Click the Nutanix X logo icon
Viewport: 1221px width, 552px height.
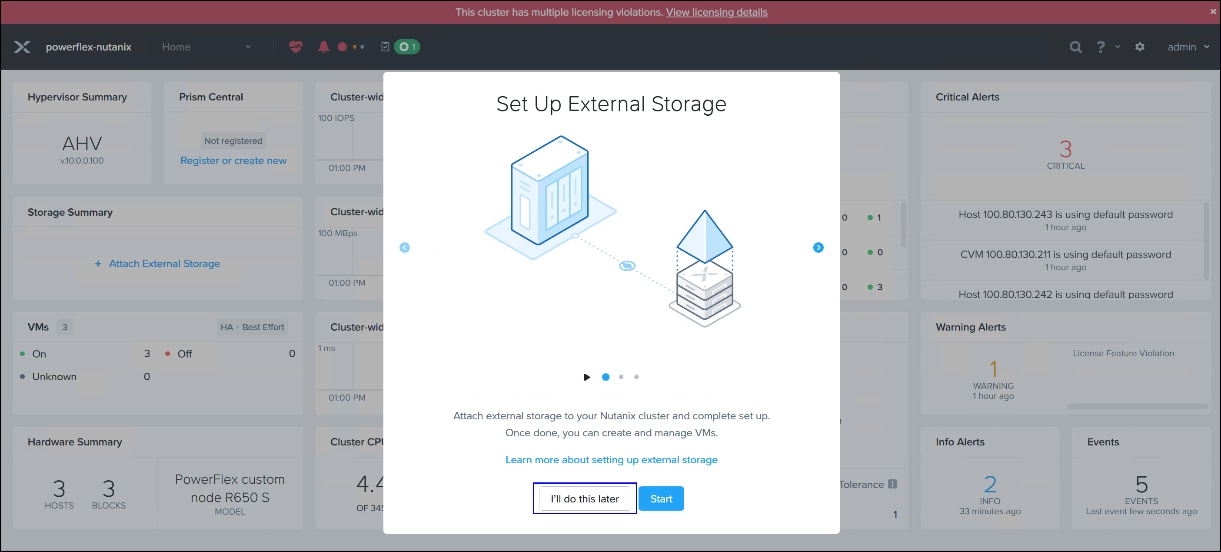click(x=22, y=47)
